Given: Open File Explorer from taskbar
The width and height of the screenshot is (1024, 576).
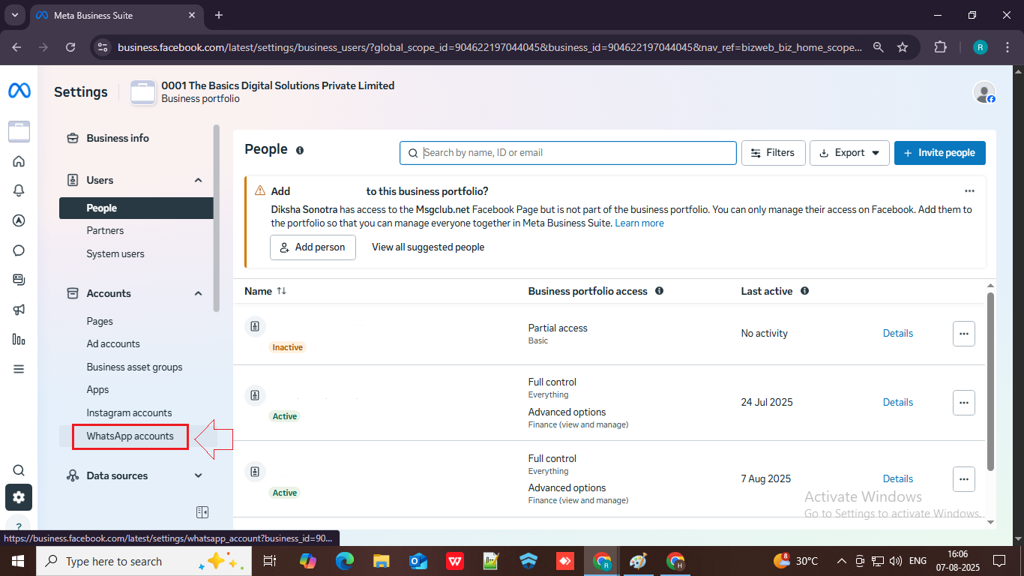Looking at the screenshot, I should coord(381,561).
